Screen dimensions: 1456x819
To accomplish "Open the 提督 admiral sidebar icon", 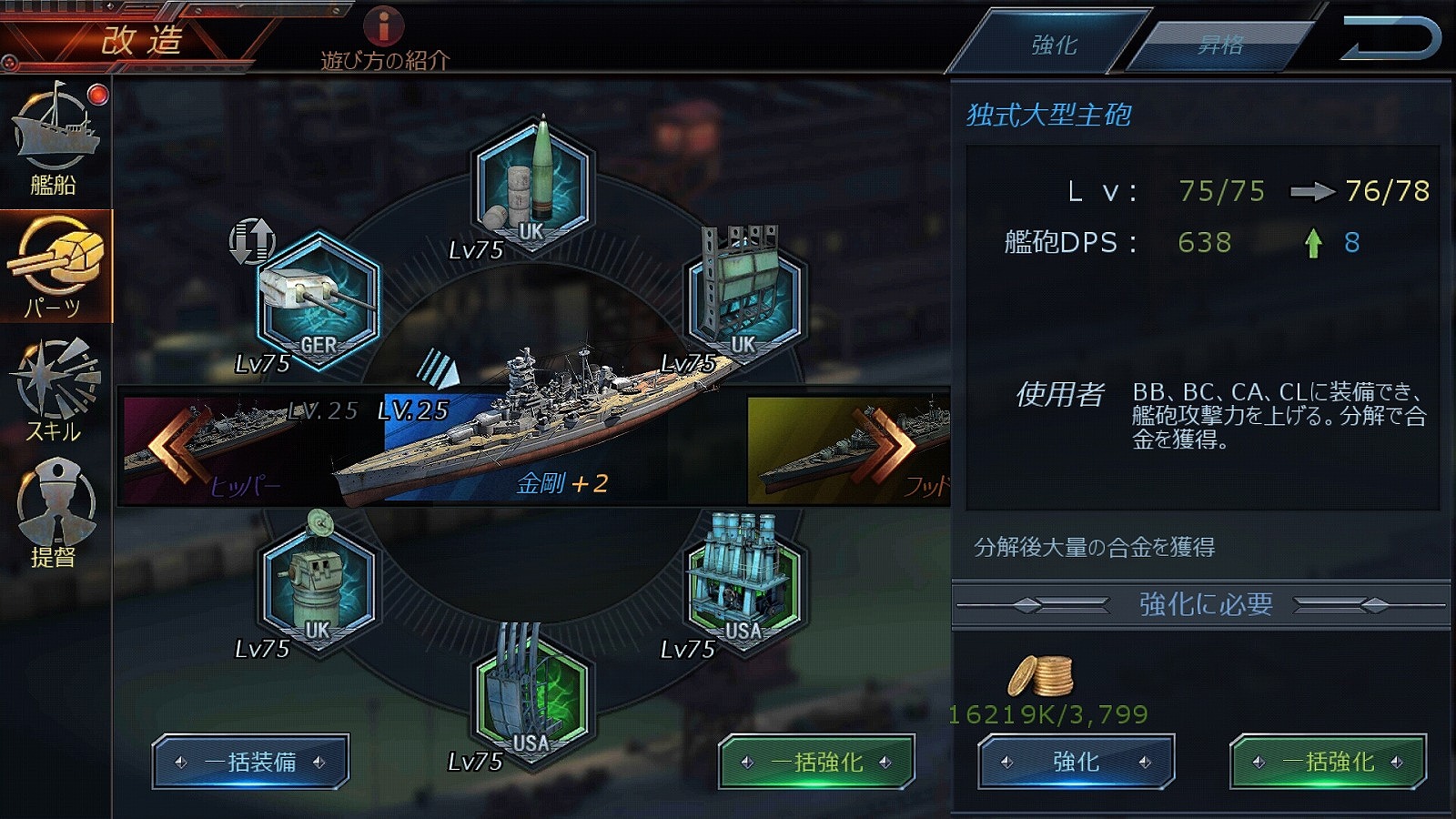I will [x=55, y=514].
